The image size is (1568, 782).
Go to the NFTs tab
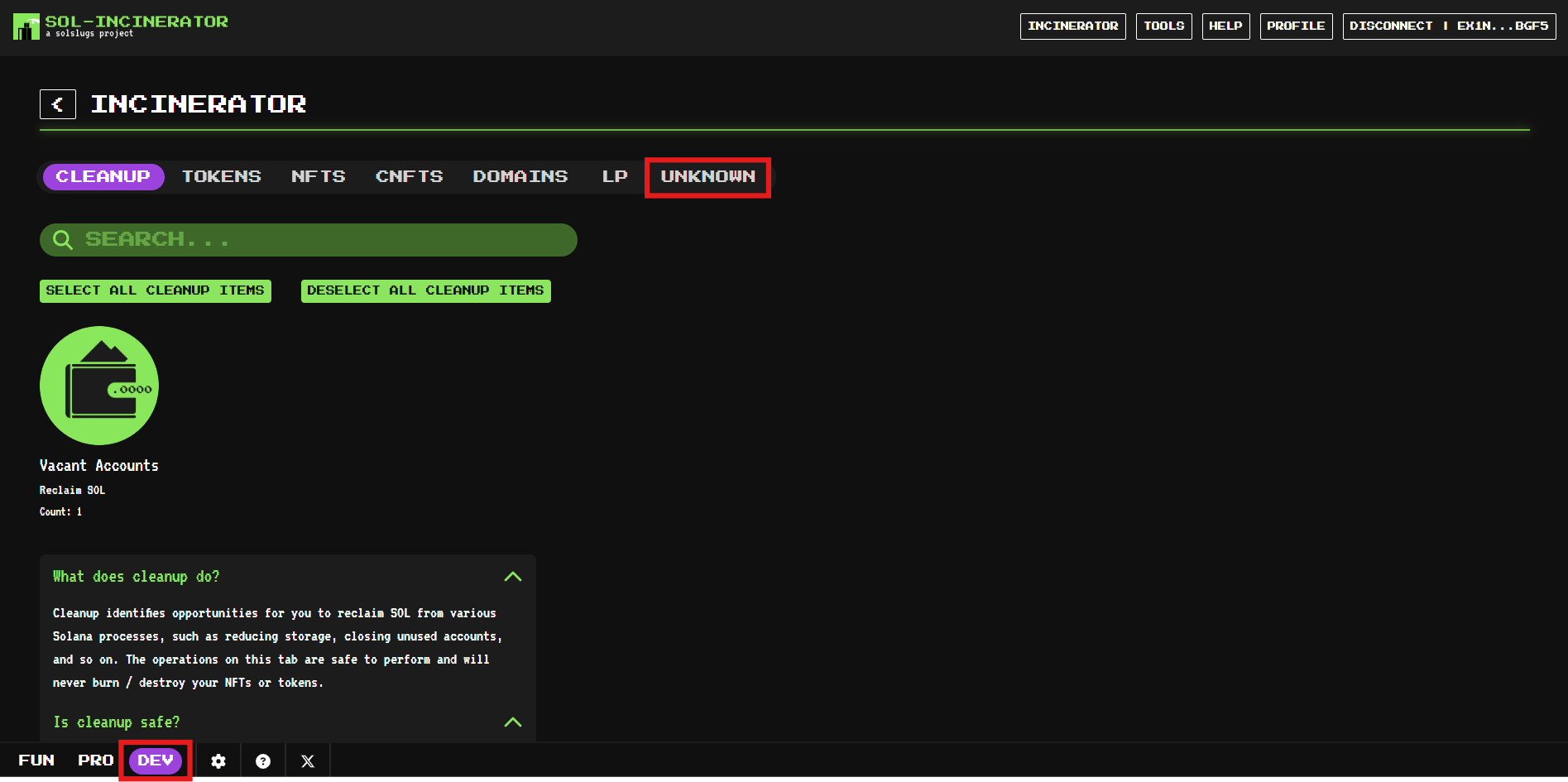point(318,177)
